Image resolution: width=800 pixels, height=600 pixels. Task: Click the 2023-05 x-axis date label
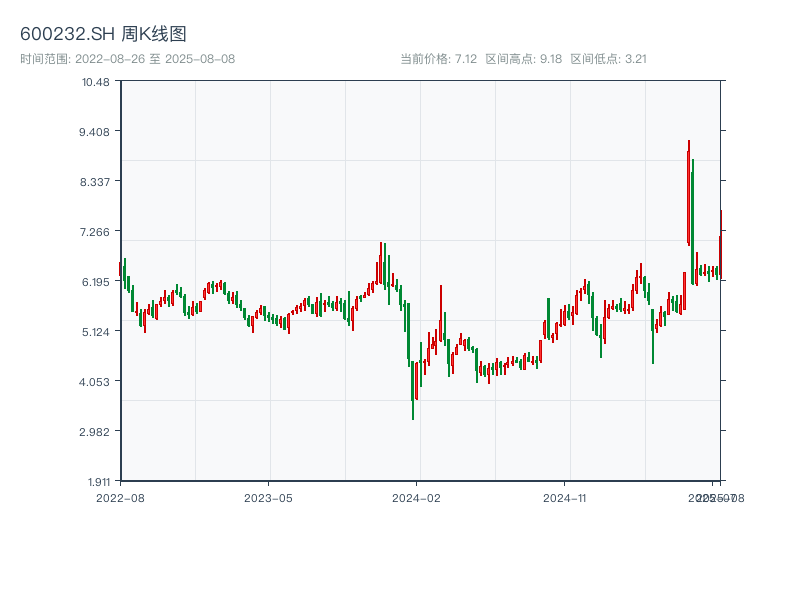268,497
